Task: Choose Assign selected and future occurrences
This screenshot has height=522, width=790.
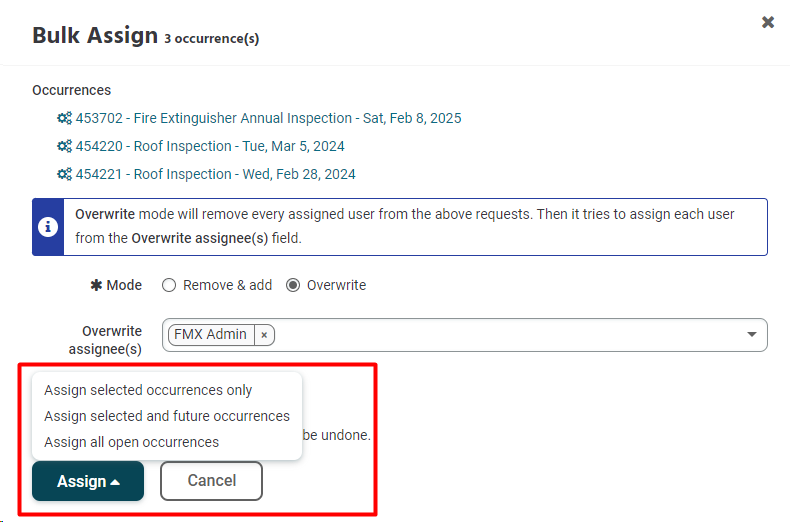Action: point(167,416)
